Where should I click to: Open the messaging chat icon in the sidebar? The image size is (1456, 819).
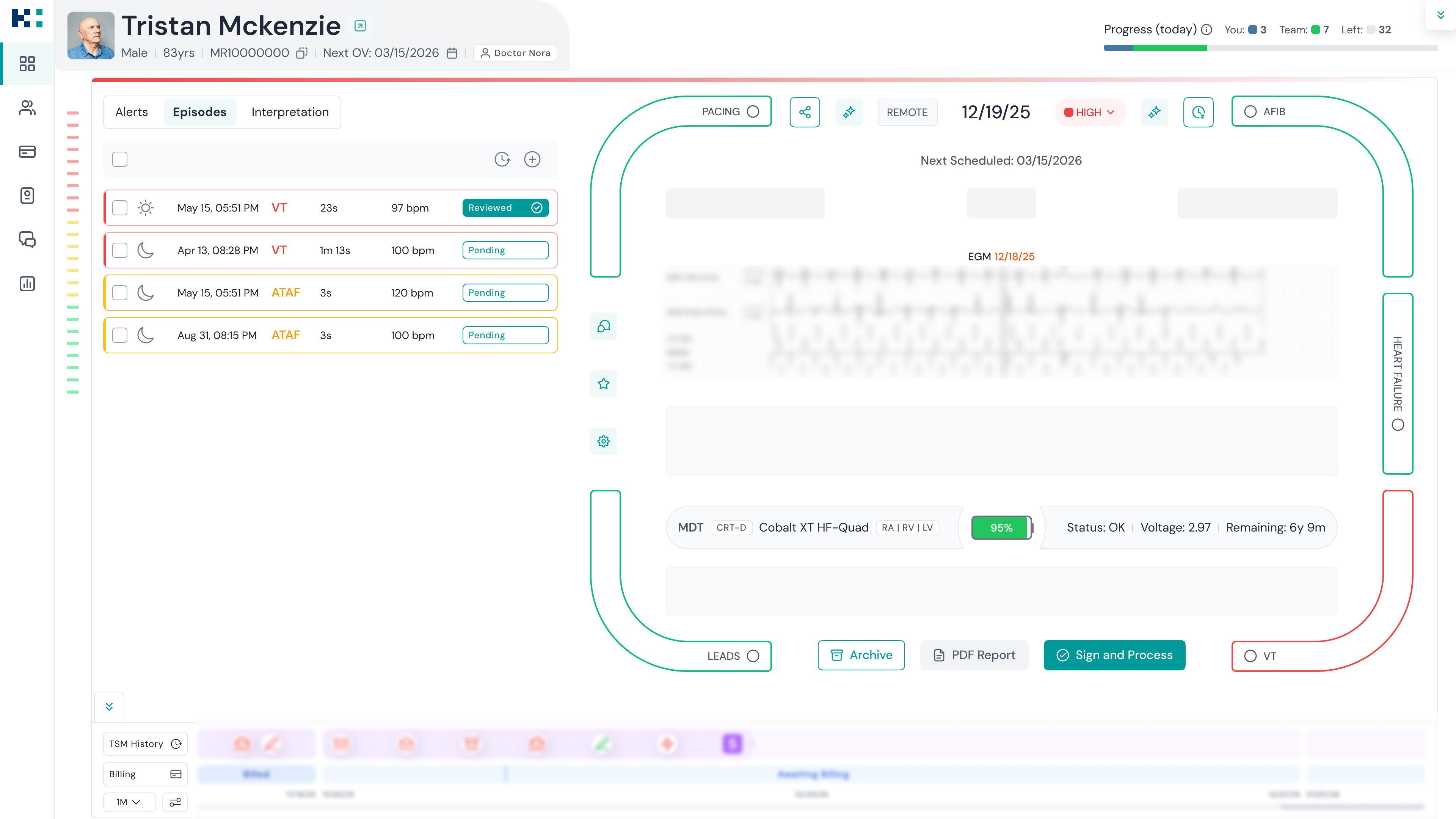click(27, 240)
